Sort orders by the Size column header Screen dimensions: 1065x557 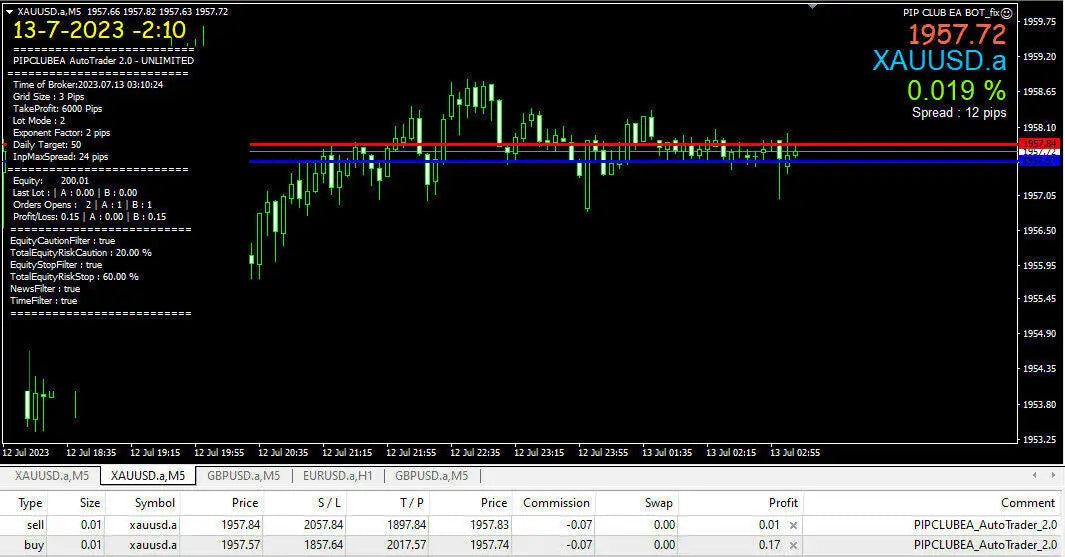click(x=90, y=503)
